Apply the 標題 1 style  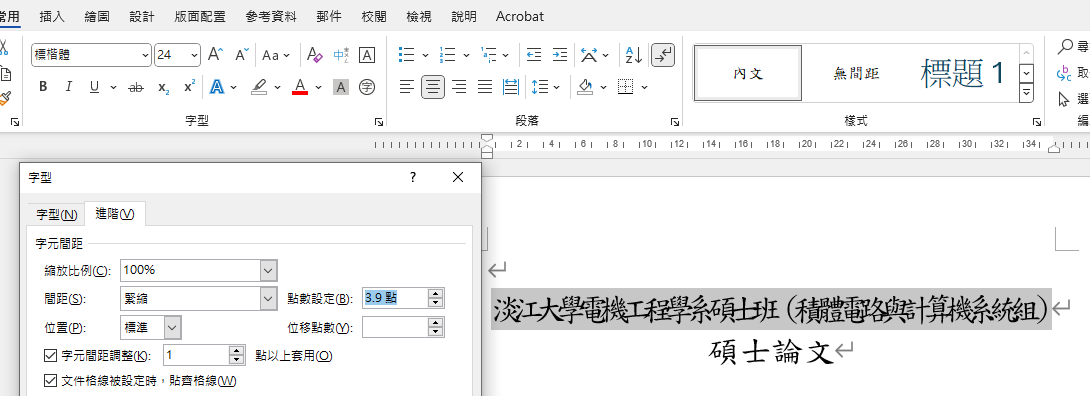click(963, 73)
